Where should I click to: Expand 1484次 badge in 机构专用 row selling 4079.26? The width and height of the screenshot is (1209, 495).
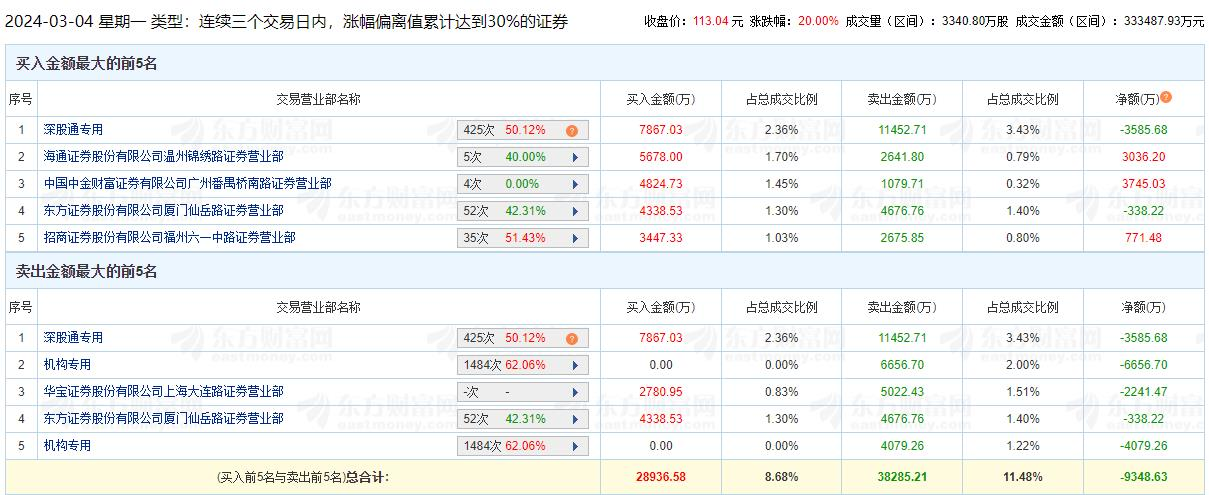pyautogui.click(x=575, y=446)
